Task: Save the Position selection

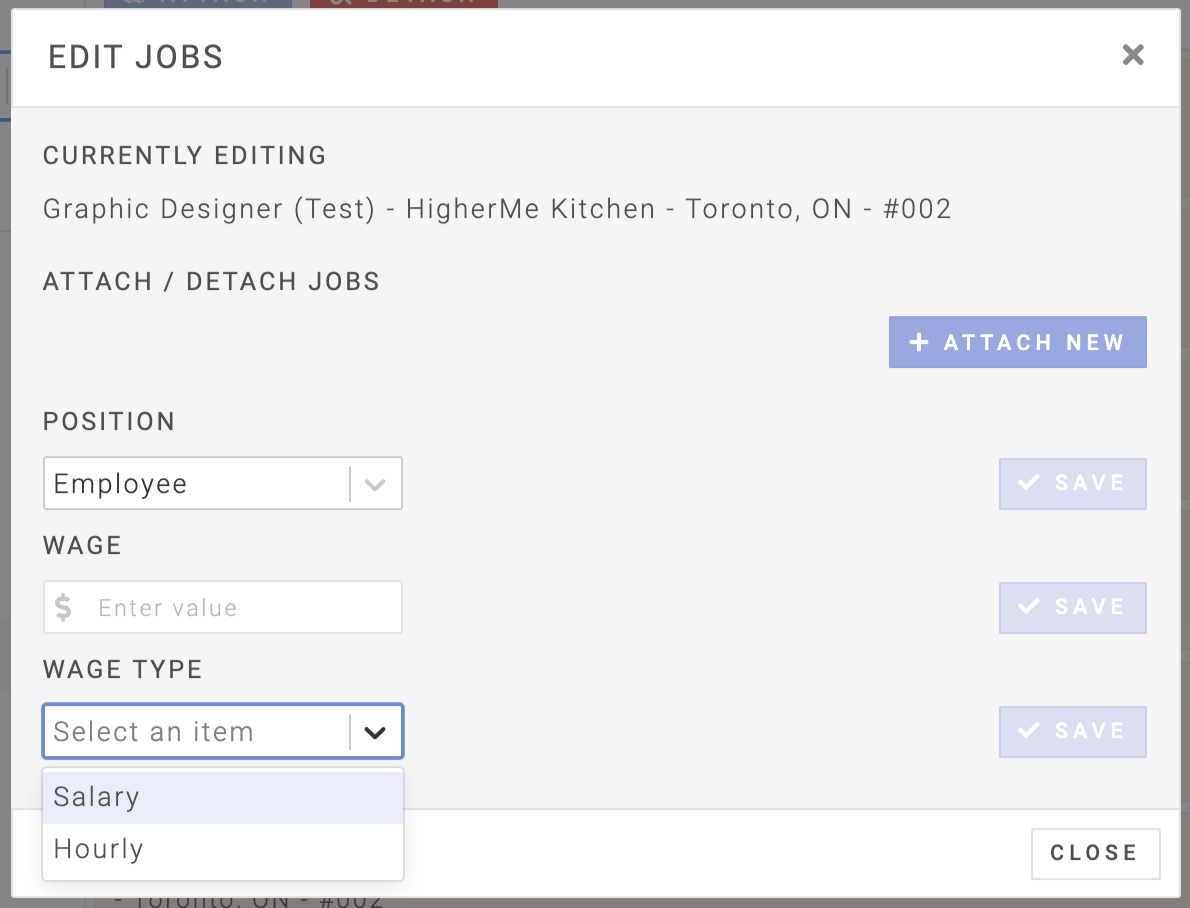Action: pyautogui.click(x=1072, y=483)
